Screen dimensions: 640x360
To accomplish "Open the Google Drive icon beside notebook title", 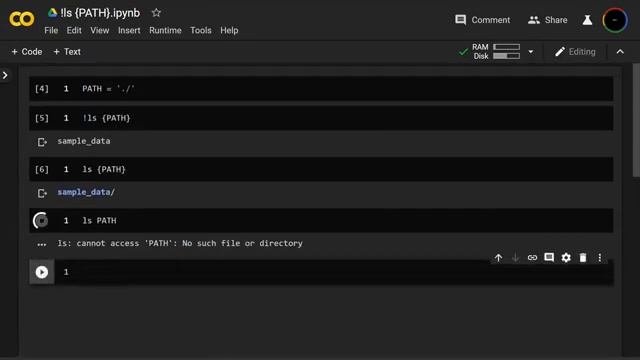I will tap(52, 13).
